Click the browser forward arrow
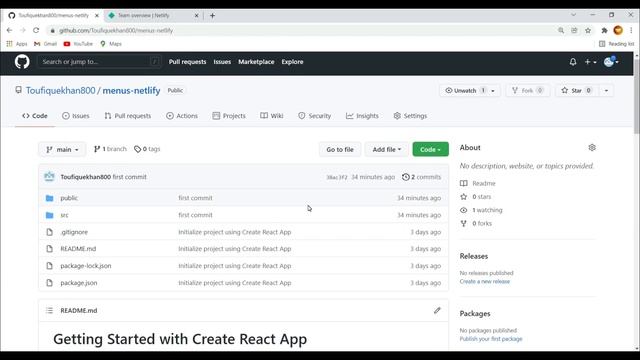Image resolution: width=640 pixels, height=360 pixels. click(x=23, y=30)
